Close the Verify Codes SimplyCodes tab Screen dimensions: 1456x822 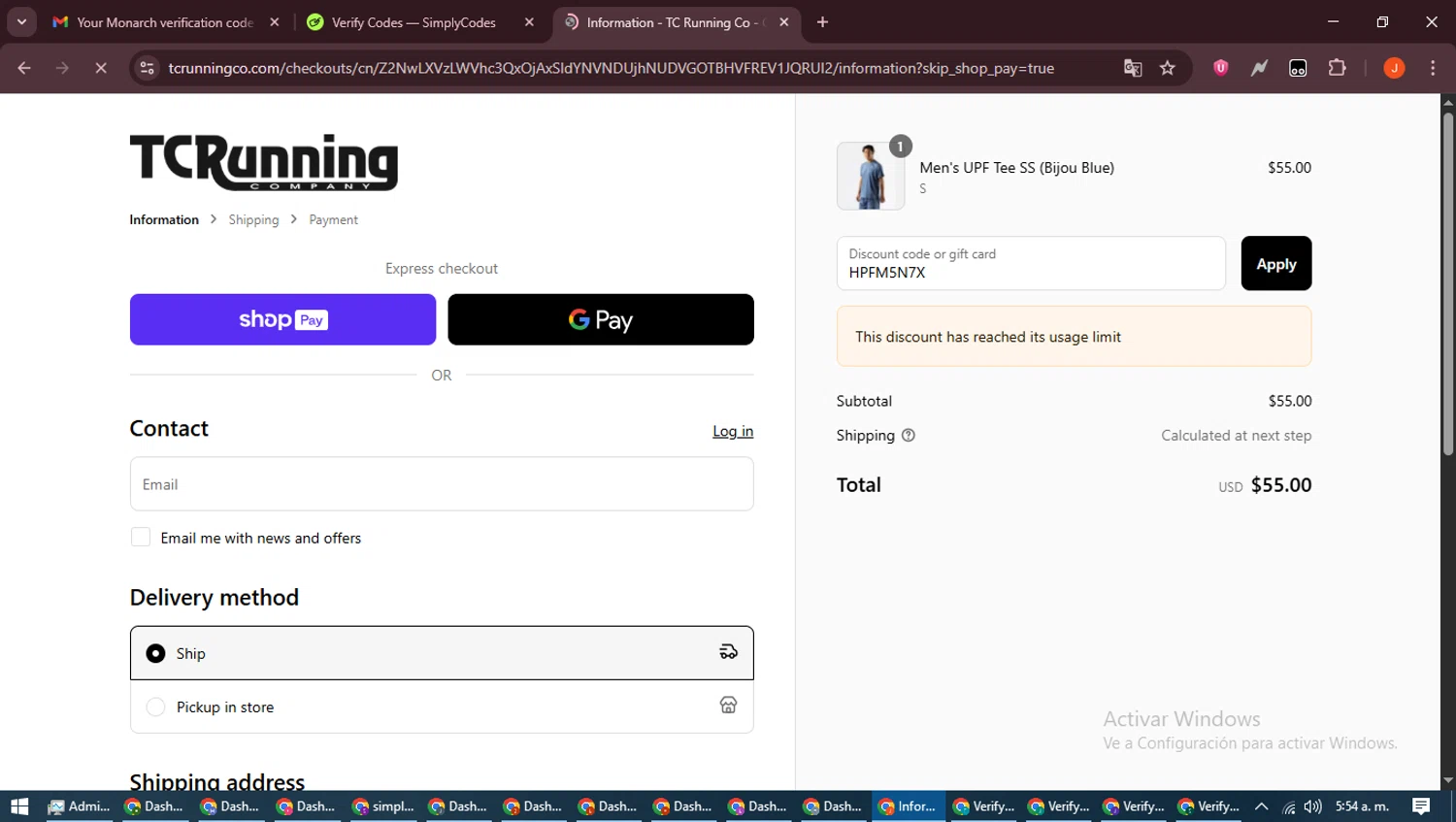(529, 21)
